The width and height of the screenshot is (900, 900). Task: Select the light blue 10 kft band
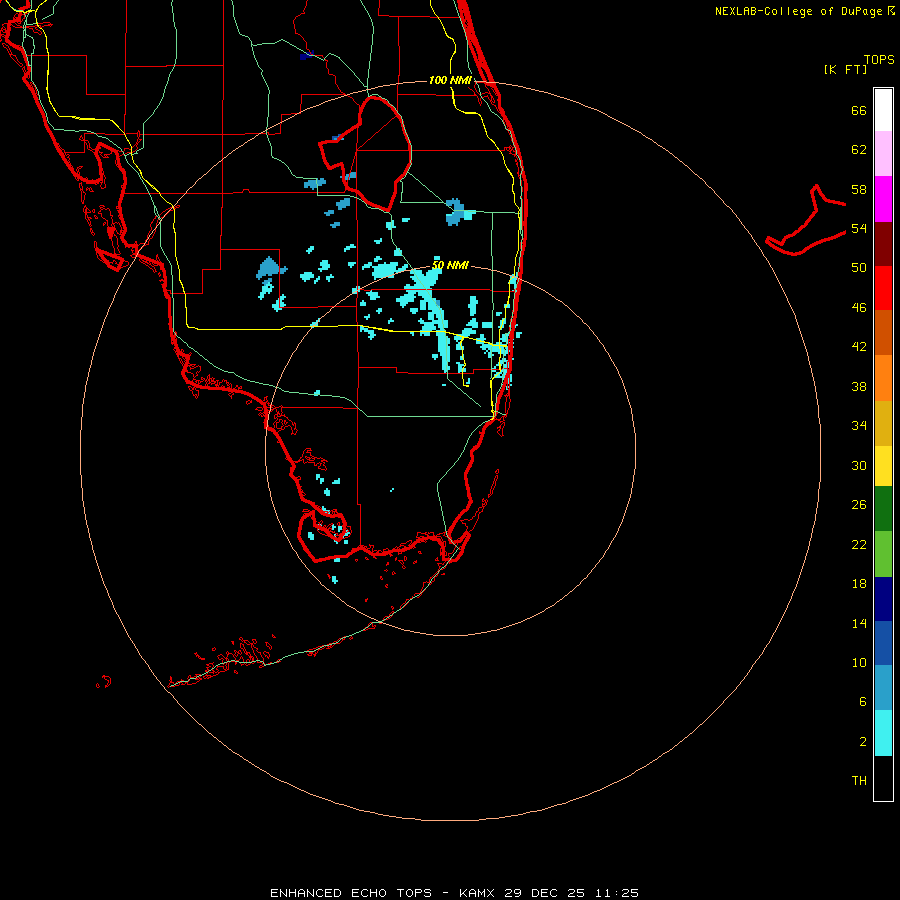pyautogui.click(x=883, y=688)
